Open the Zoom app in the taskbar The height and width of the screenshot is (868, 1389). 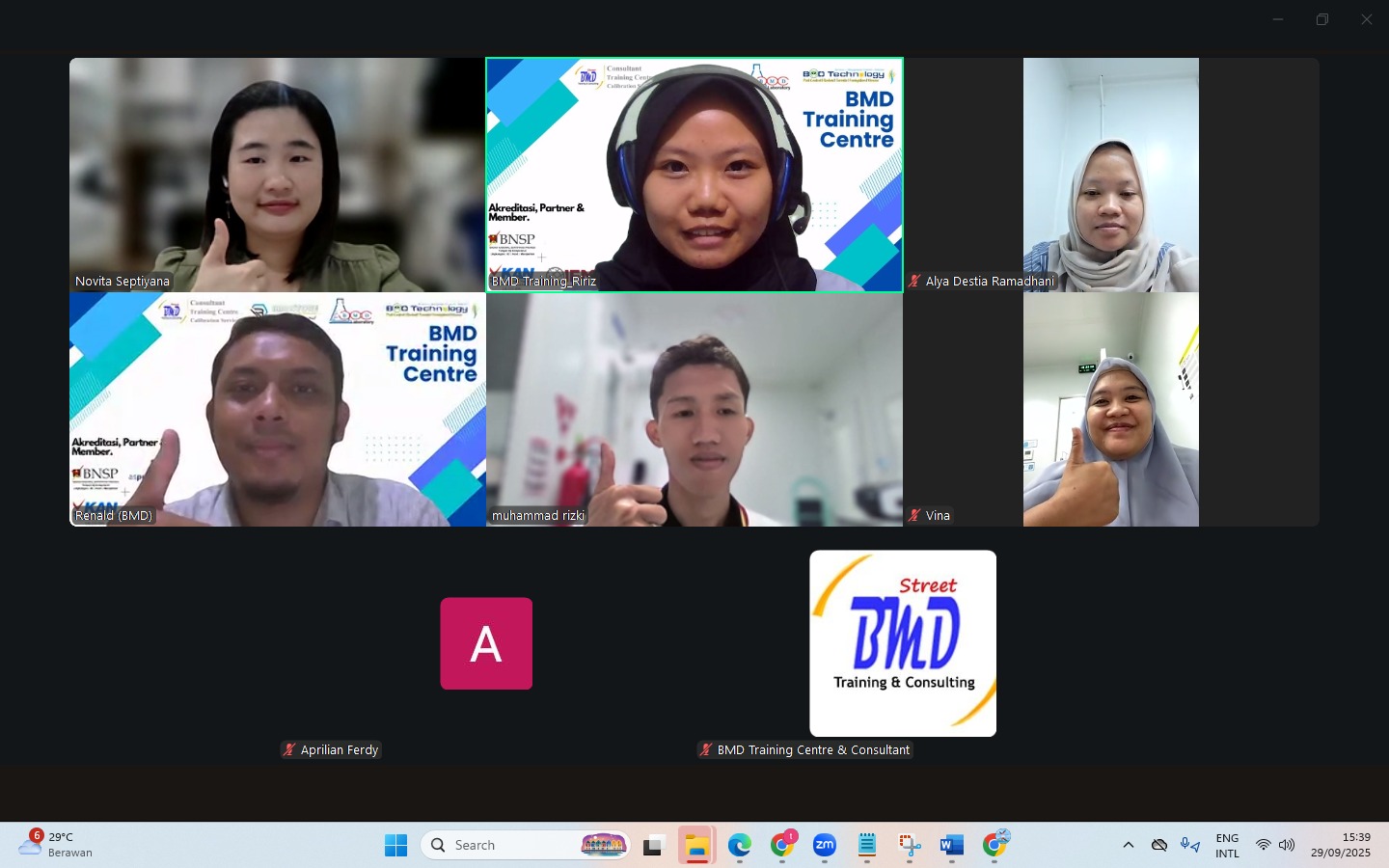[x=825, y=846]
